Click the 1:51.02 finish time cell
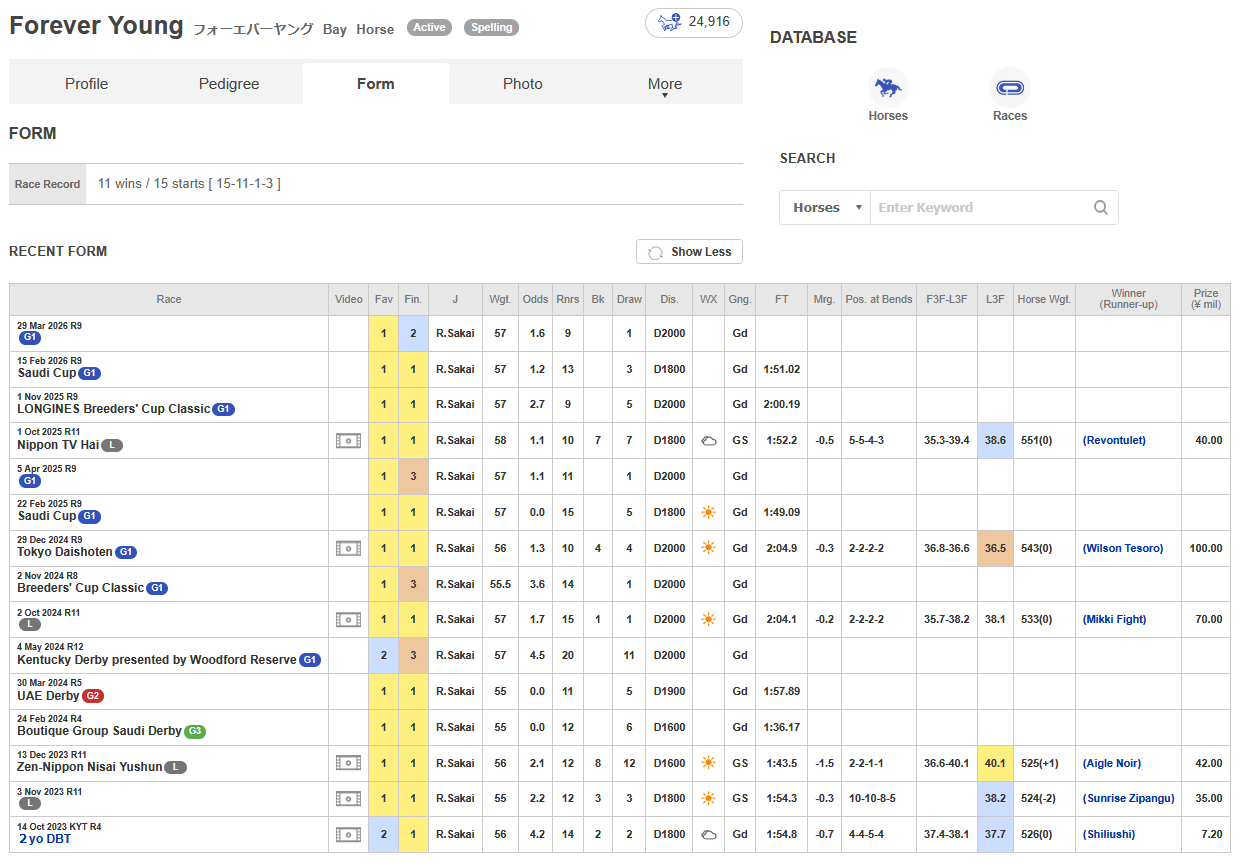The width and height of the screenshot is (1242, 863). pos(781,370)
